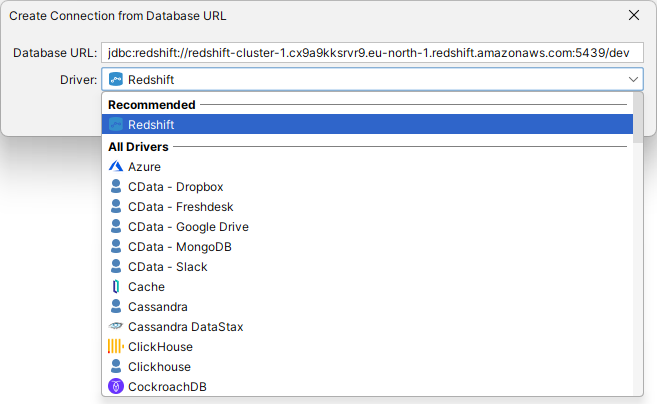Collapse the Driver dropdown arrow
The image size is (657, 404).
tap(633, 80)
